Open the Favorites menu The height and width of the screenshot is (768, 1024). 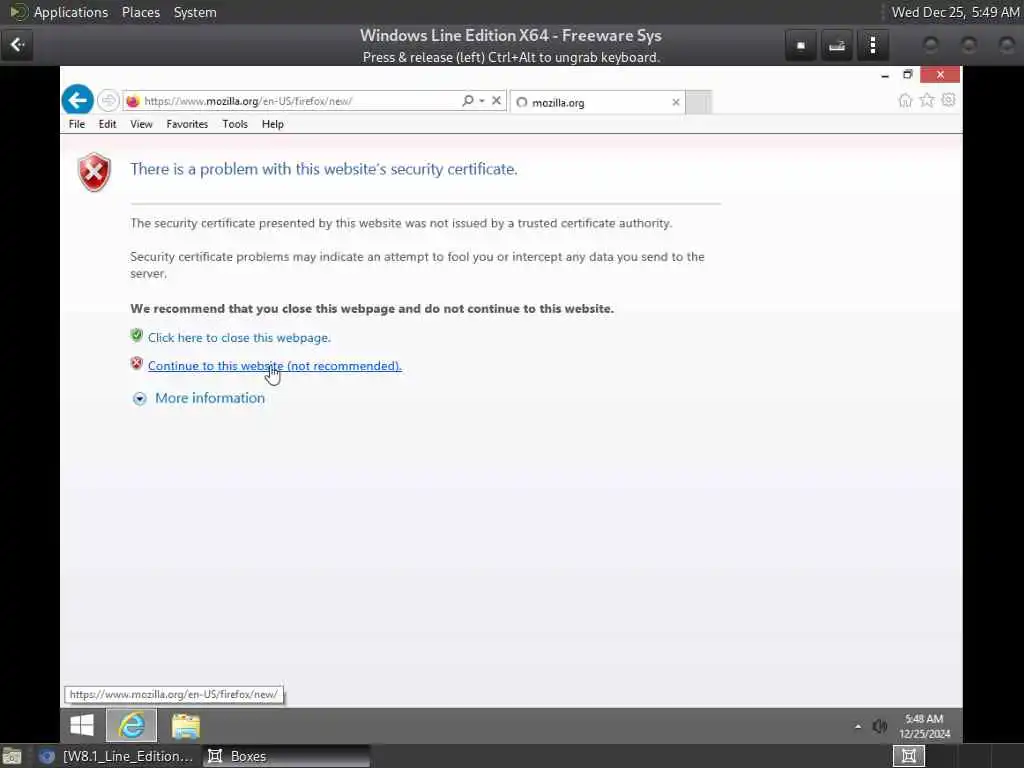(187, 124)
